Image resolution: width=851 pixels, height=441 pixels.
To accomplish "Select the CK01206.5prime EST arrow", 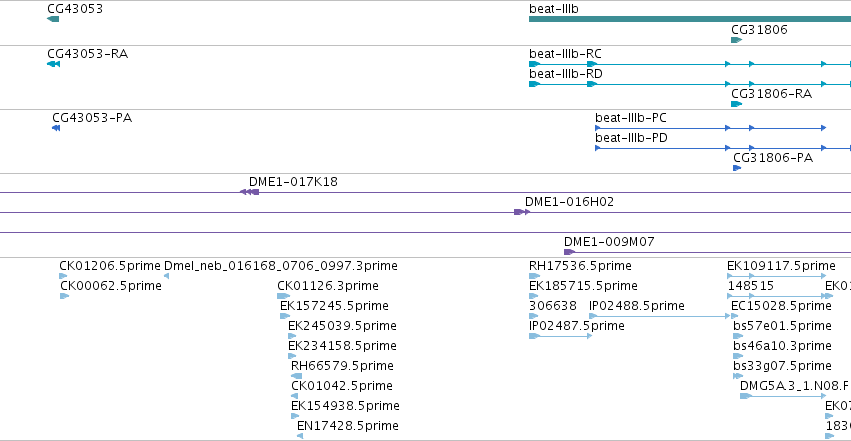I will (x=63, y=276).
